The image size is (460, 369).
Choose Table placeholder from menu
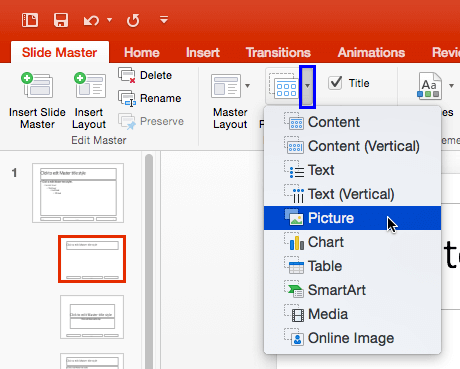click(x=352, y=266)
